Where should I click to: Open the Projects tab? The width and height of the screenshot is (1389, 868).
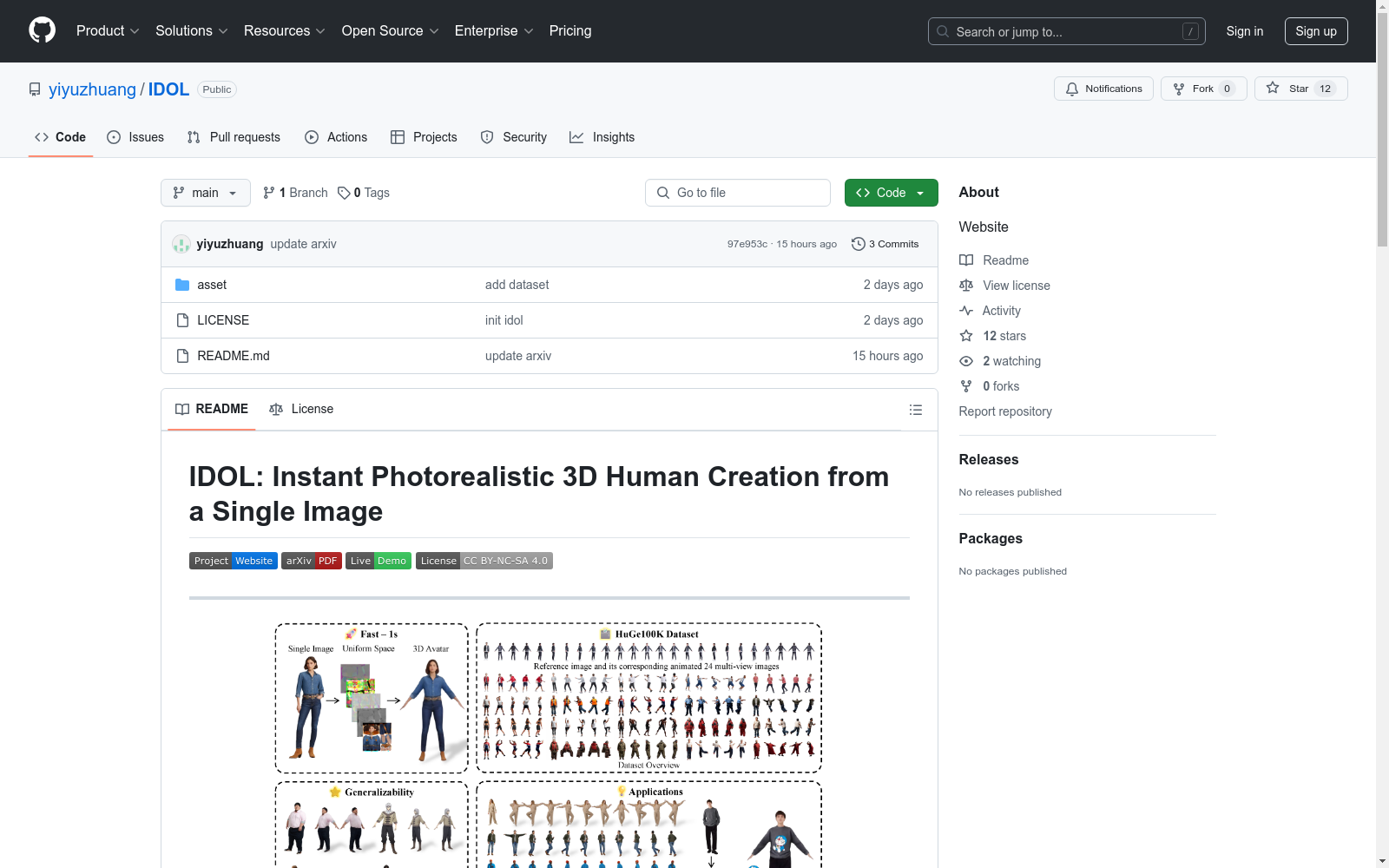click(424, 137)
